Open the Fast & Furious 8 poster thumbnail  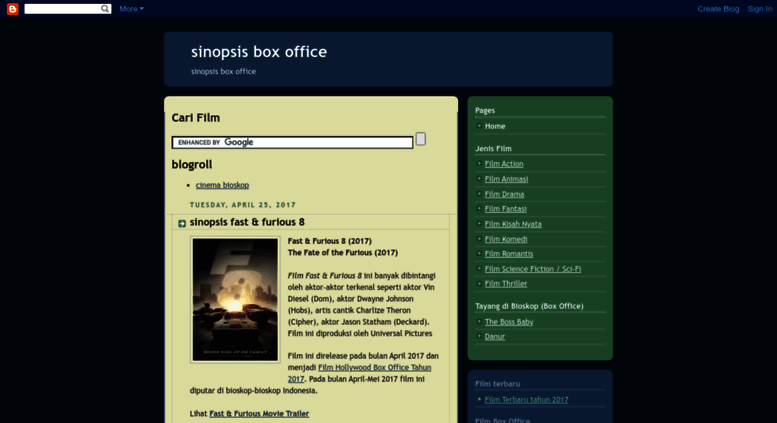click(x=235, y=299)
